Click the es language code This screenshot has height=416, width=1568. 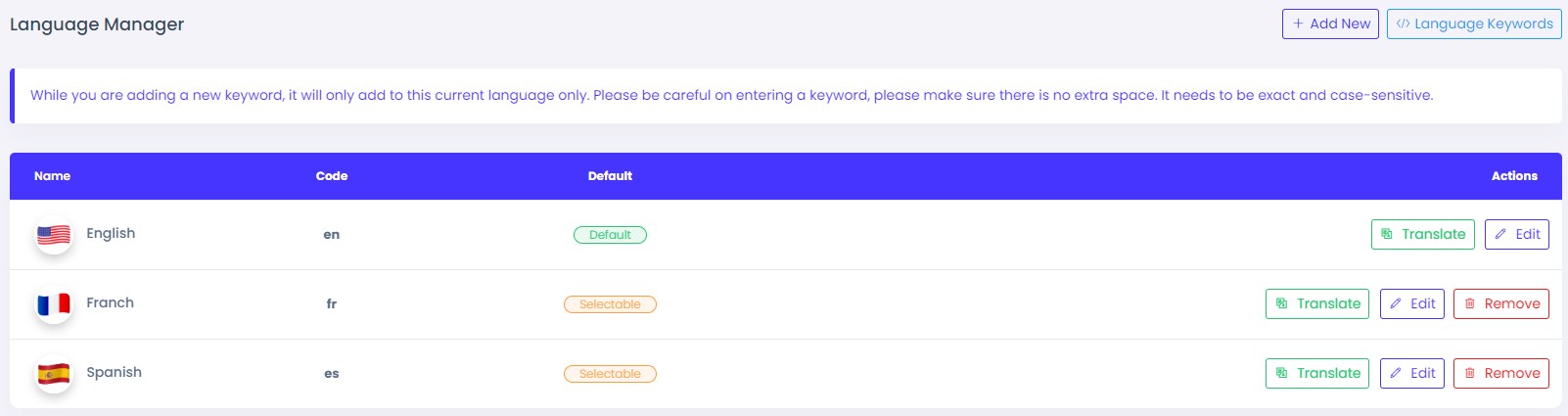332,374
